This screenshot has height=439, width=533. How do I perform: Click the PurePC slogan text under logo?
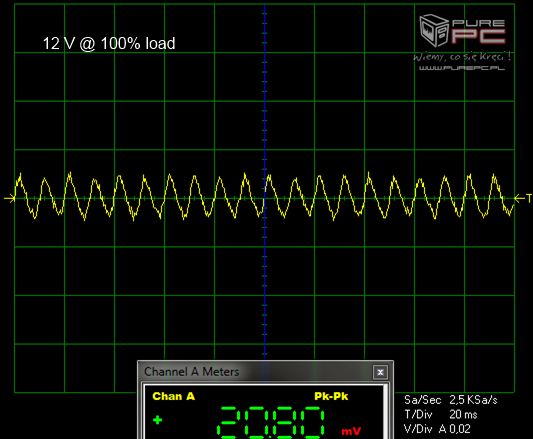coord(462,56)
